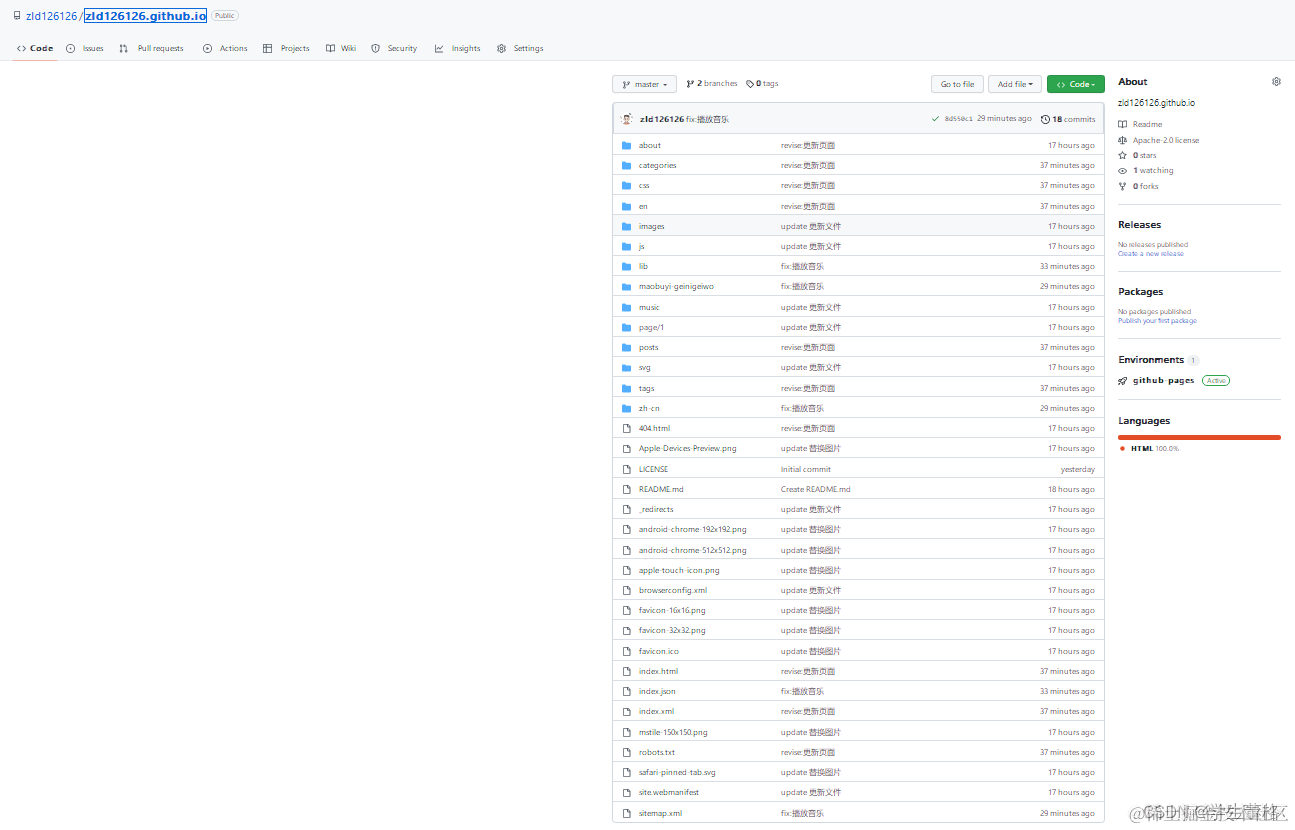Open the zld126126 owner link in header
This screenshot has width=1295, height=830.
click(x=51, y=16)
